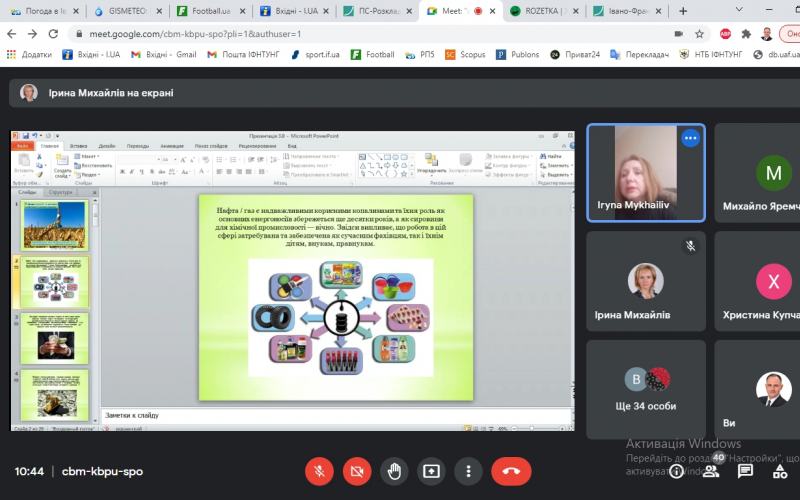Viewport: 800px width, 500px height.
Task: Open a new Chrome tab
Action: pyautogui.click(x=683, y=11)
